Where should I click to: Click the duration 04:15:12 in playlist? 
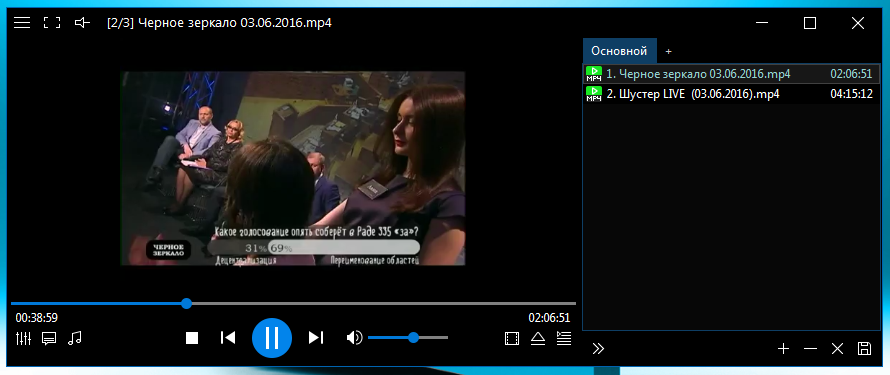(851, 94)
